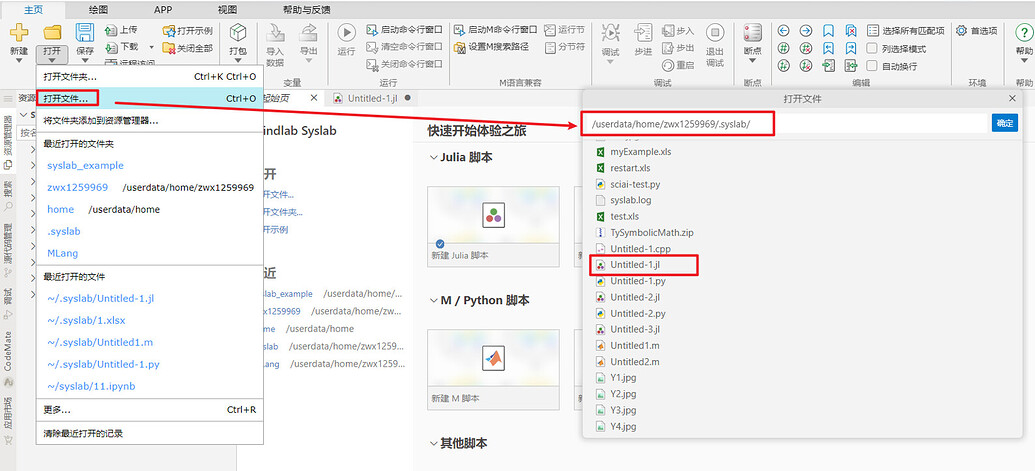1035x471 pixels.
Task: Click 选择所有匹配项 in Edit group
Action: click(x=906, y=30)
